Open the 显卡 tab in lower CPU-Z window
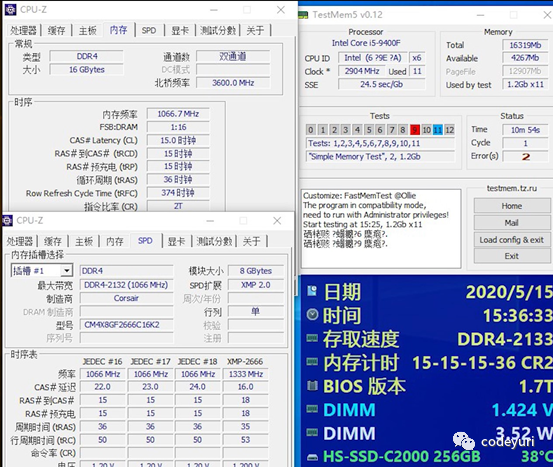553x467 pixels. point(176,242)
